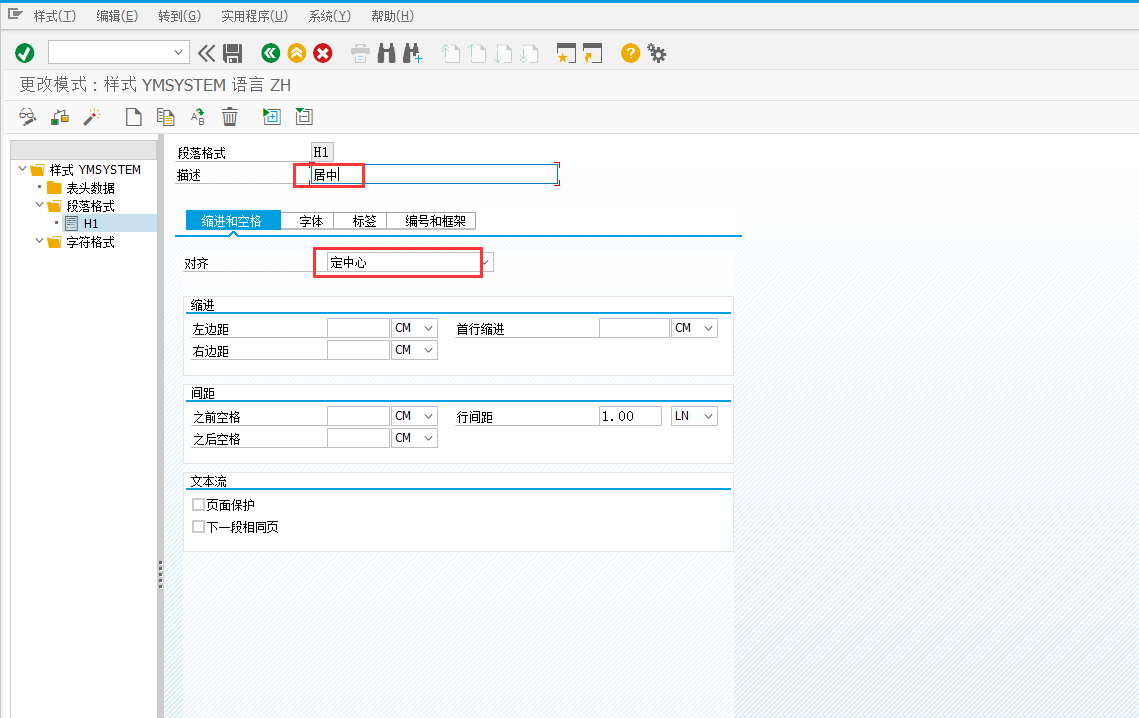Click inside the 描述 description field

(x=420, y=173)
